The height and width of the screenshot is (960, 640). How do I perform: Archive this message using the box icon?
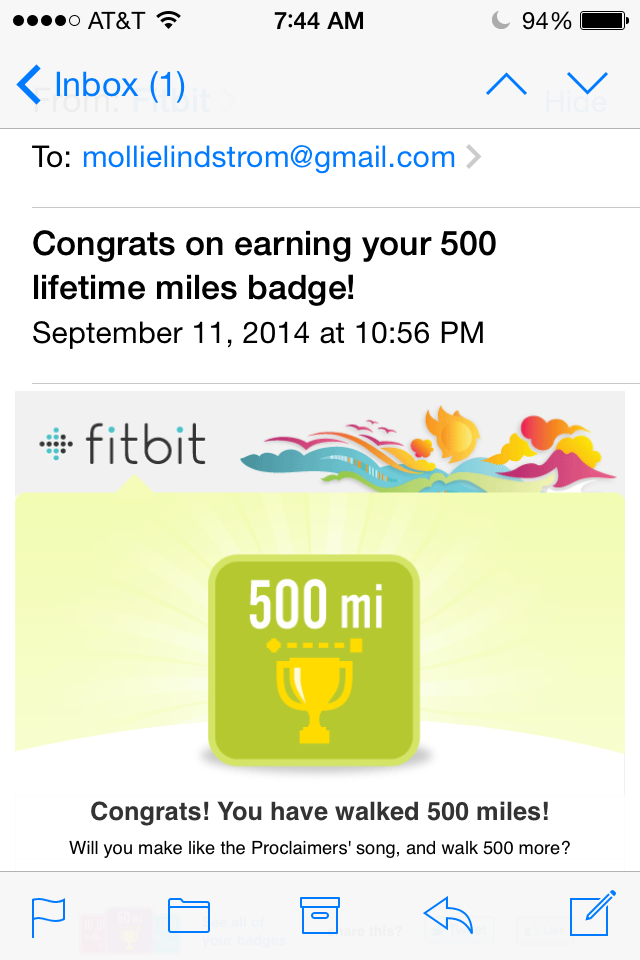pyautogui.click(x=321, y=915)
